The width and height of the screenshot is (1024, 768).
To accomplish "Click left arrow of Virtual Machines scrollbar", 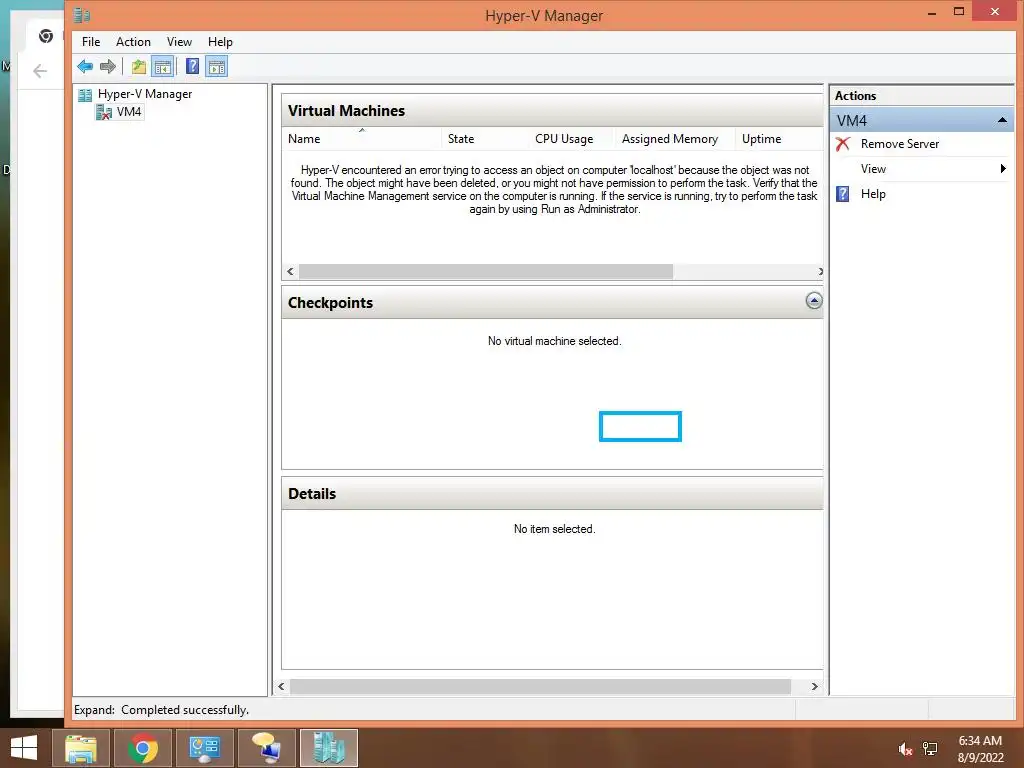I will [x=291, y=272].
